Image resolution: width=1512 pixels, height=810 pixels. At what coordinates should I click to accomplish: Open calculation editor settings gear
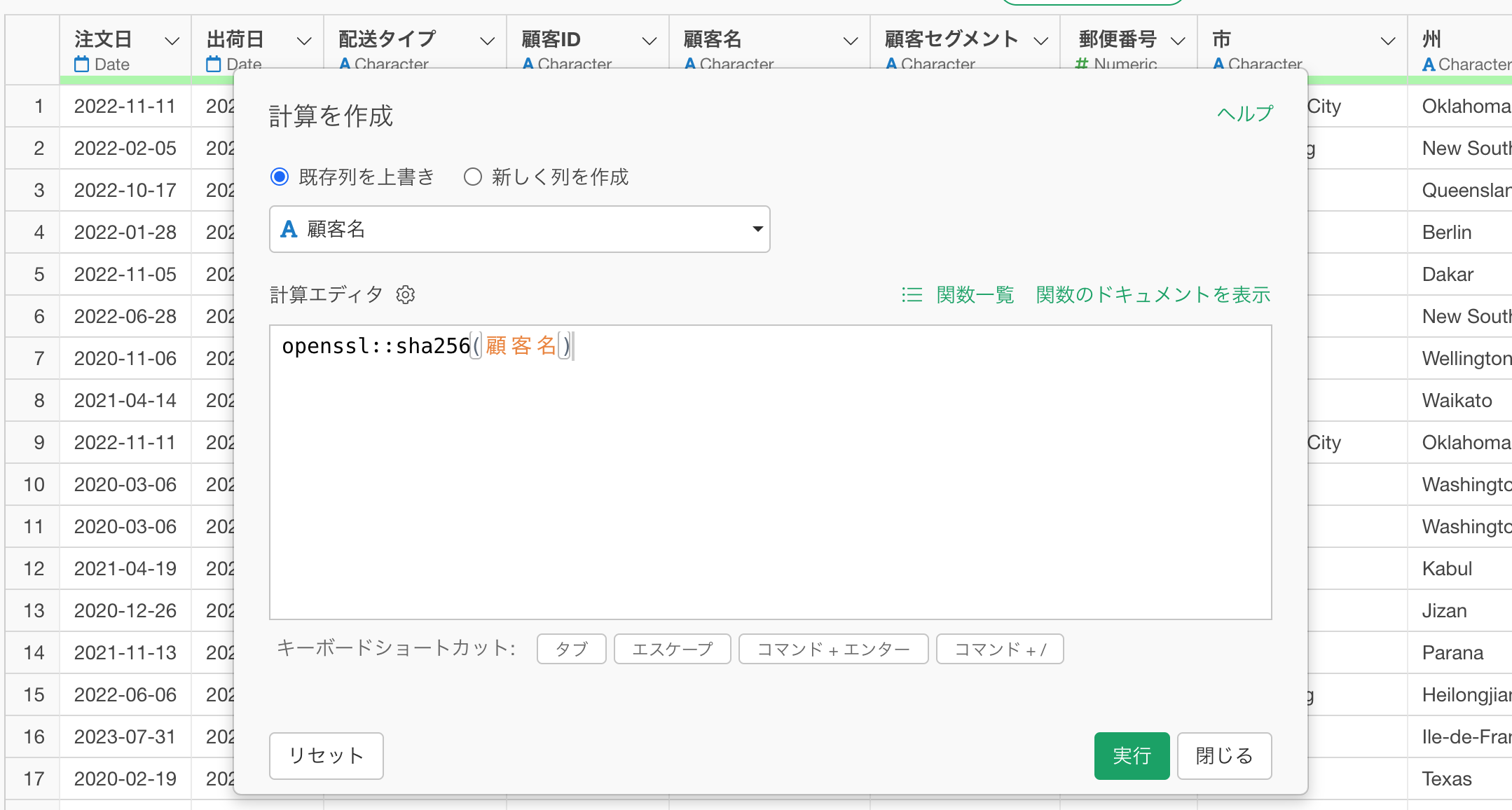406,295
